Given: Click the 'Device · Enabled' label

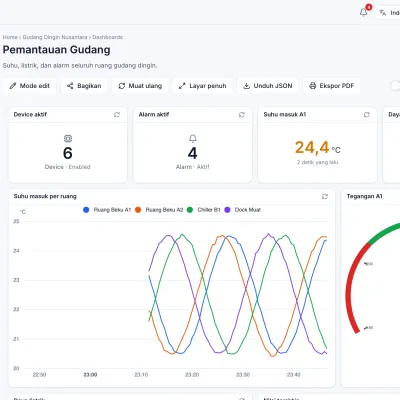Looking at the screenshot, I should pos(68,167).
